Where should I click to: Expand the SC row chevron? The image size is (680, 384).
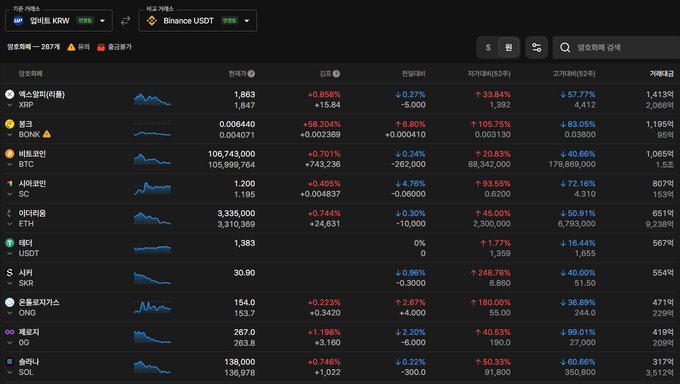click(x=10, y=194)
